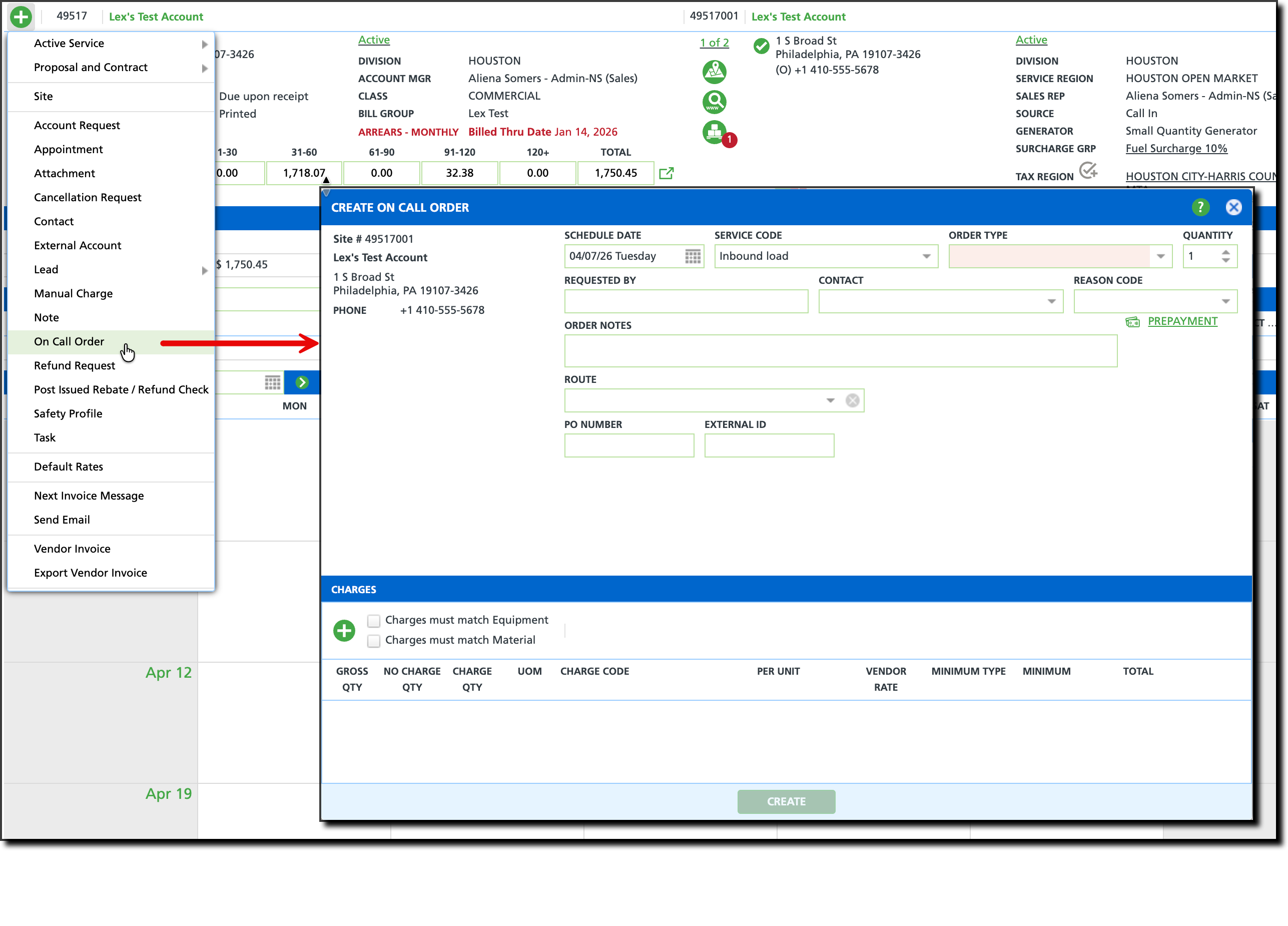The image size is (1288, 926).
Task: Select Refund Request from the menu
Action: [75, 365]
